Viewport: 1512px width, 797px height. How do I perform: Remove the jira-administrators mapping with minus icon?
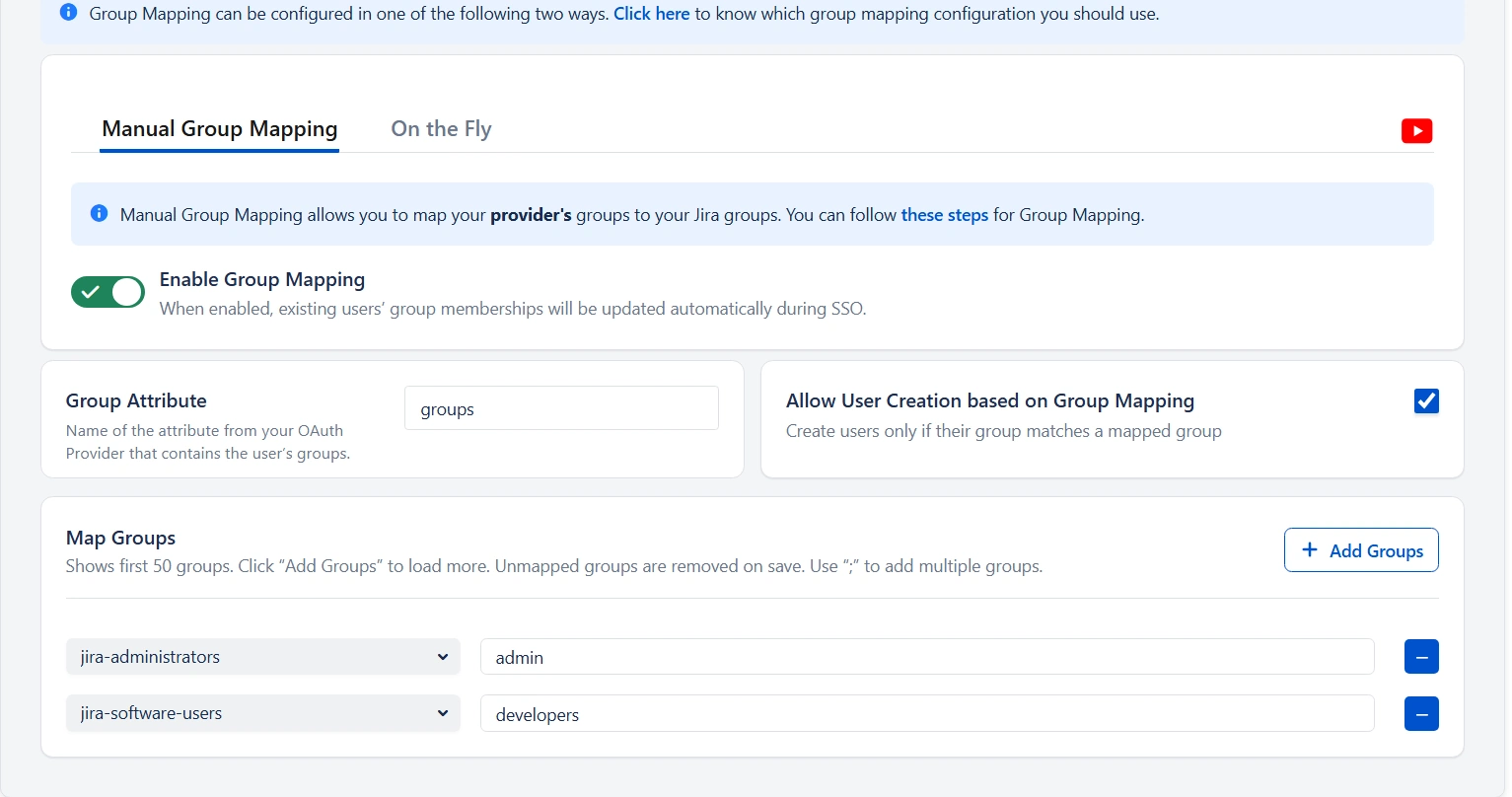[x=1421, y=656]
